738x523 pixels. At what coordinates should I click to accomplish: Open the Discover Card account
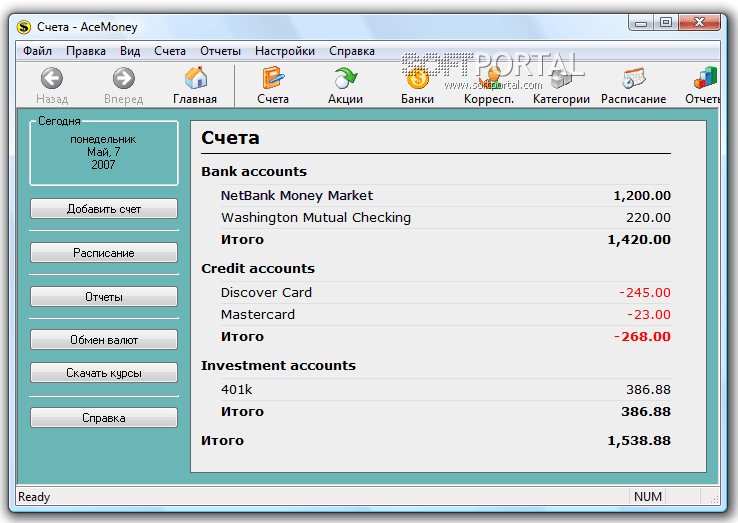[266, 292]
